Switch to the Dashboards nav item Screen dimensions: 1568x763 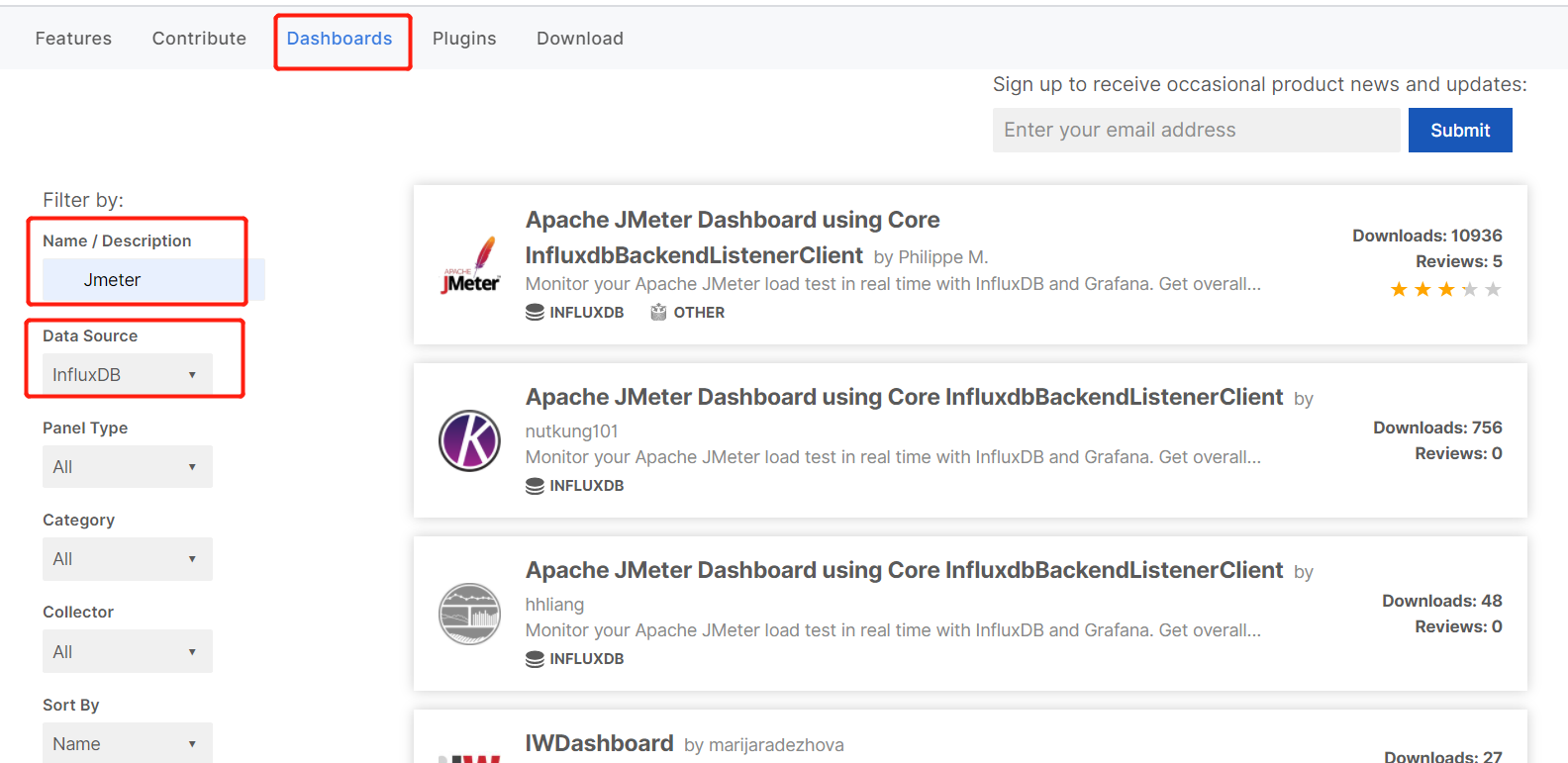340,39
